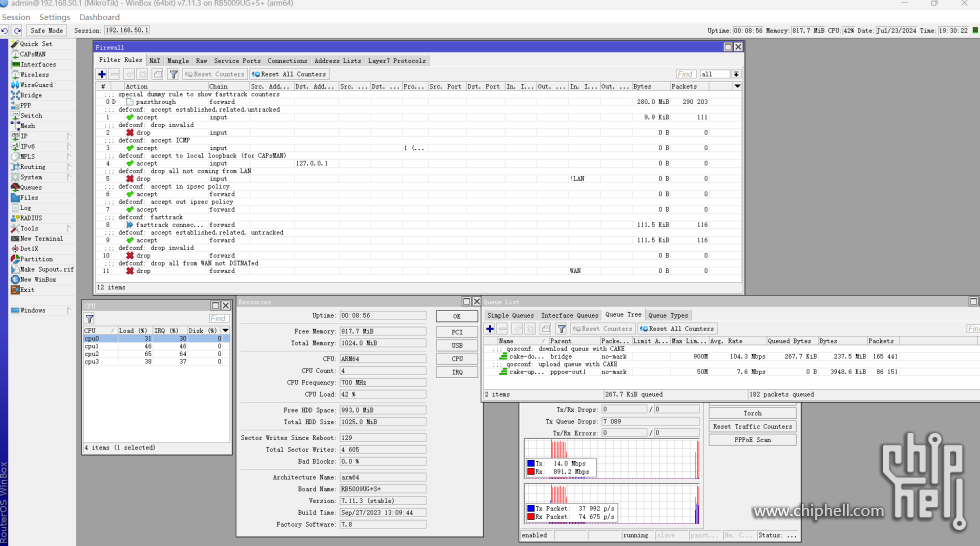Expand the System submenu
980x546 pixels.
pyautogui.click(x=69, y=177)
